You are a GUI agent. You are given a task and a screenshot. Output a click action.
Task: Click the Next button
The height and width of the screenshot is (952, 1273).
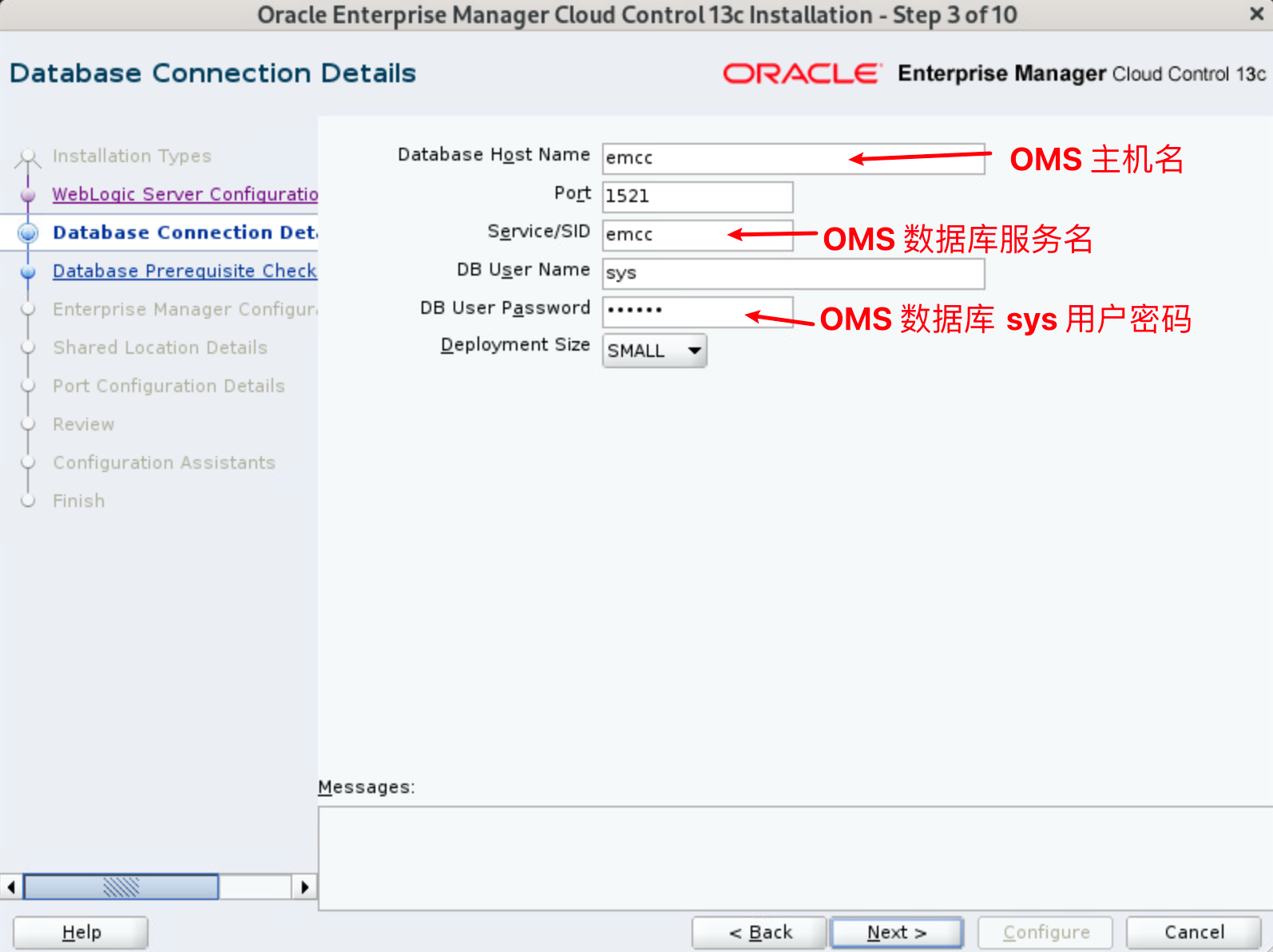[896, 932]
